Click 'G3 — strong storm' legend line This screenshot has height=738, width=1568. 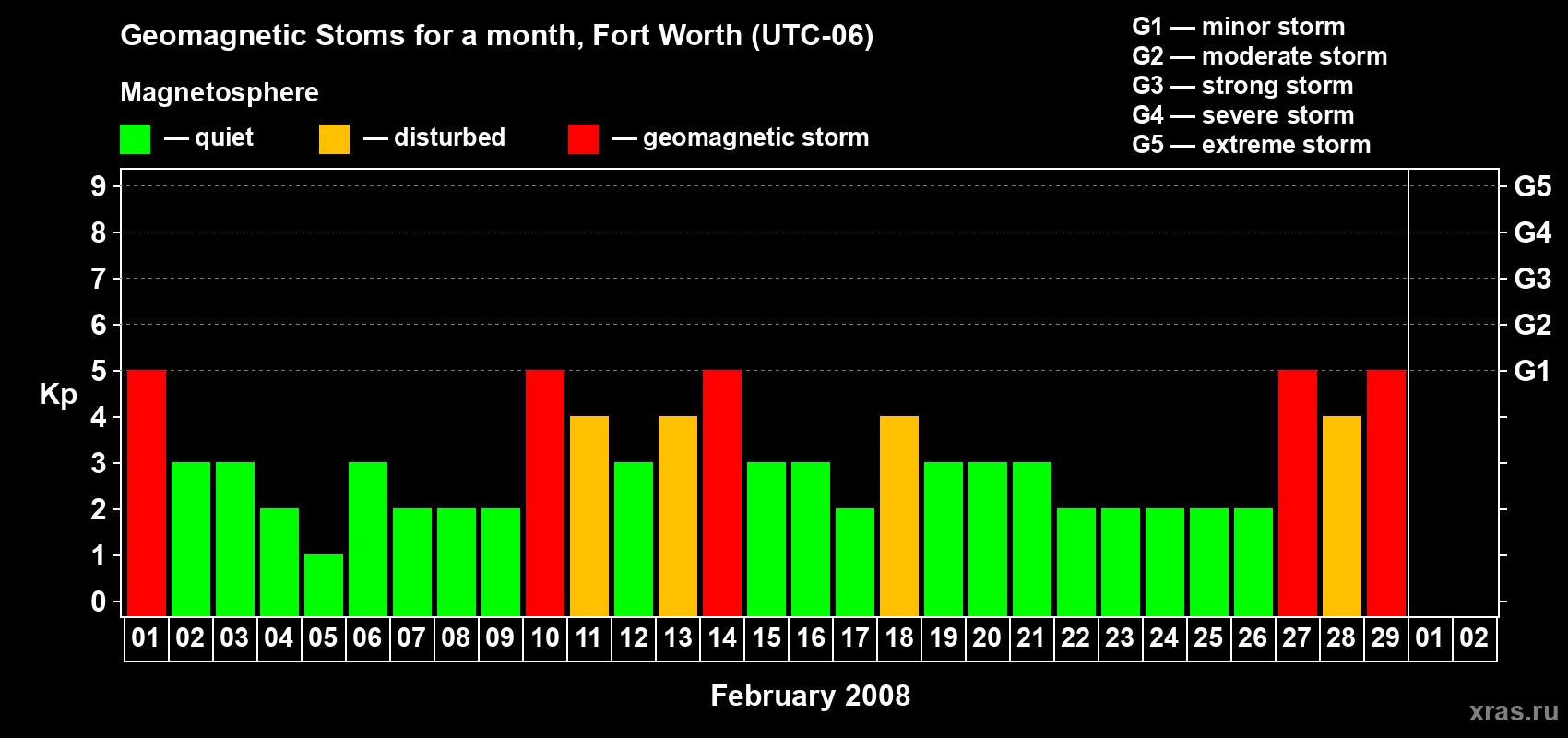pos(1242,86)
